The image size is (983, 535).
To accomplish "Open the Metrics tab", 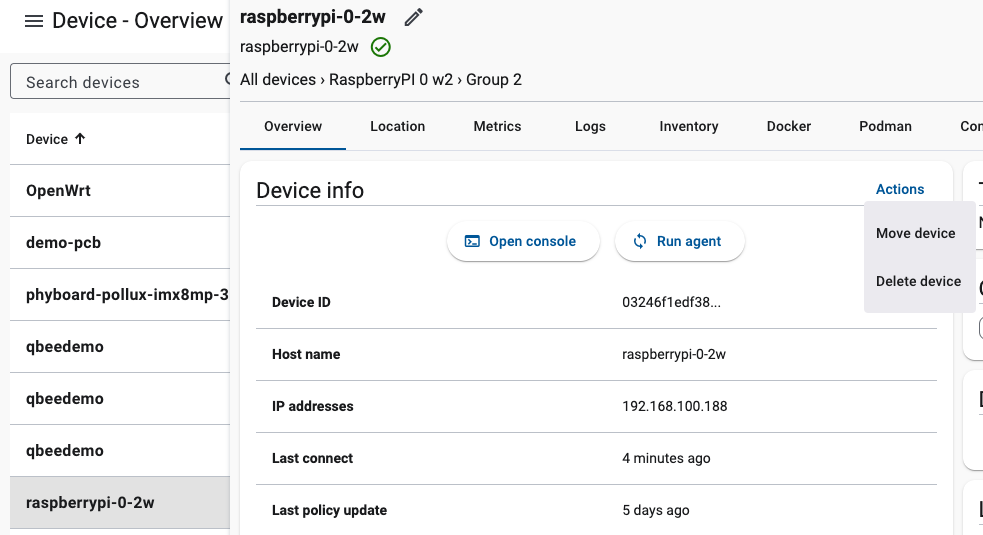I will [497, 126].
